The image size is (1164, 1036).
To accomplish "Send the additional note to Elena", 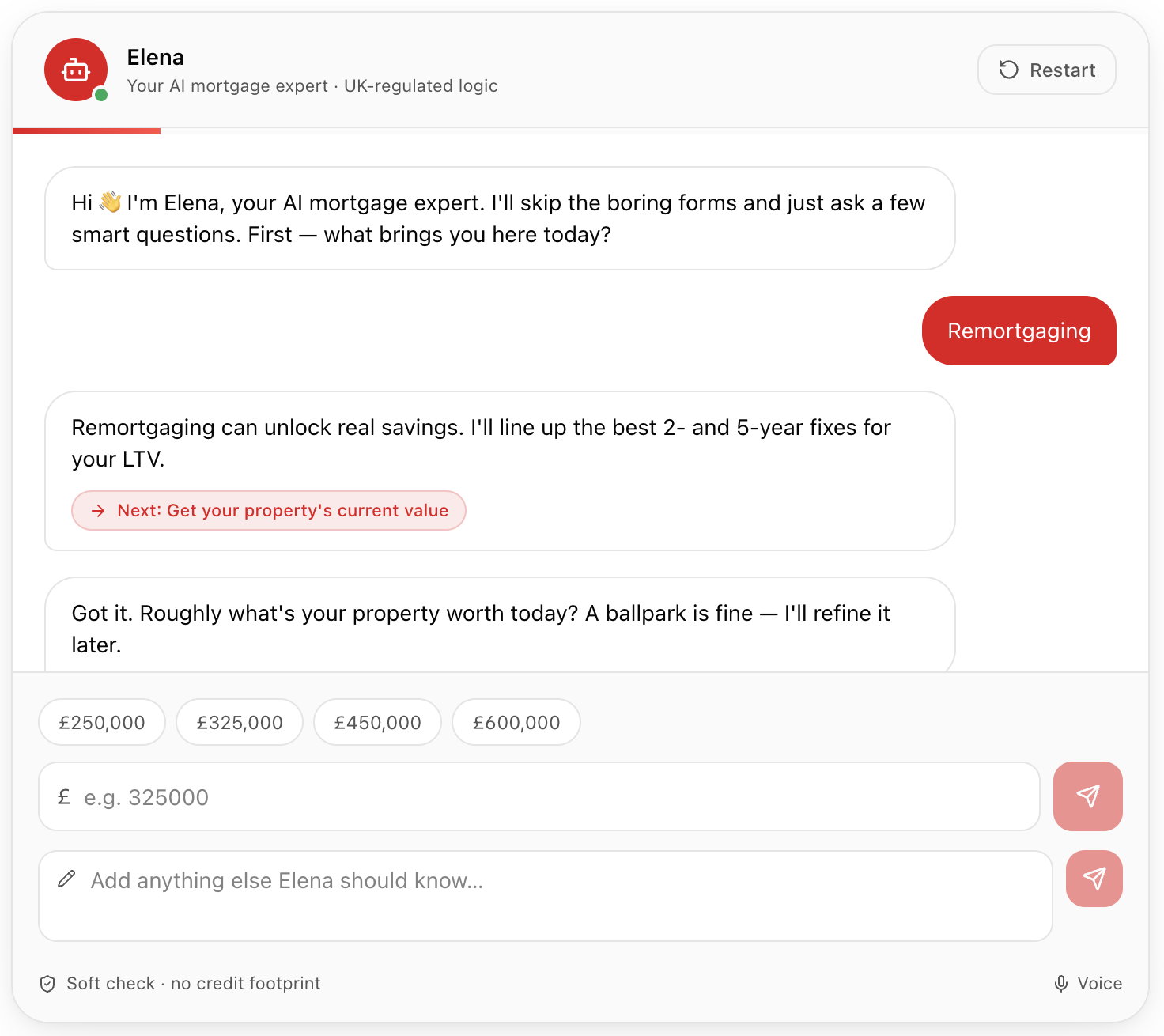I will 1094,879.
